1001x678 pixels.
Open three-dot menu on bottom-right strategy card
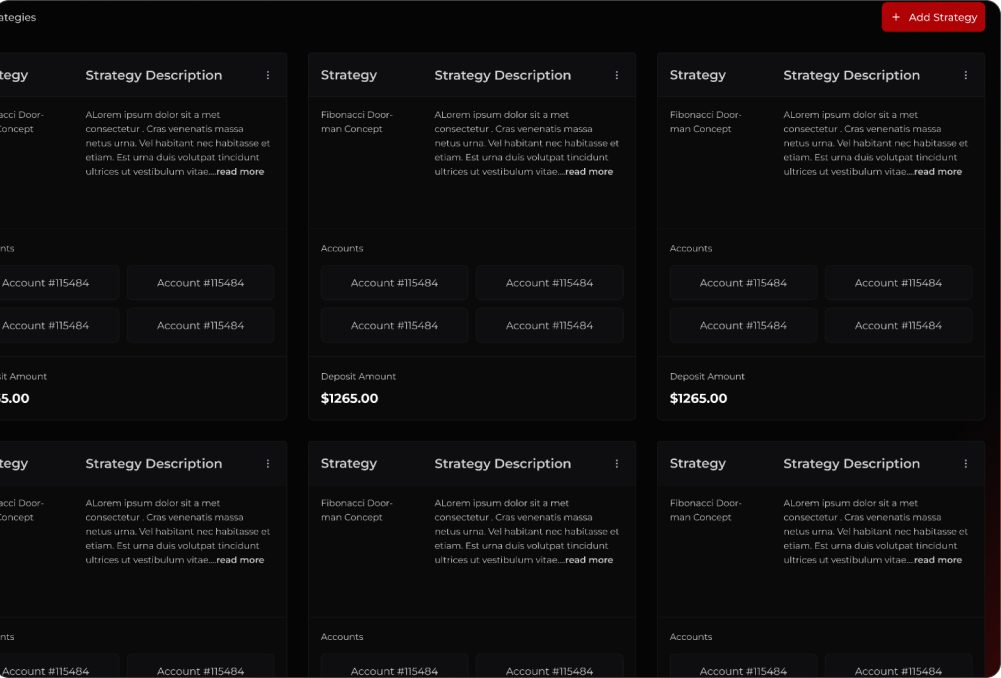(x=965, y=463)
